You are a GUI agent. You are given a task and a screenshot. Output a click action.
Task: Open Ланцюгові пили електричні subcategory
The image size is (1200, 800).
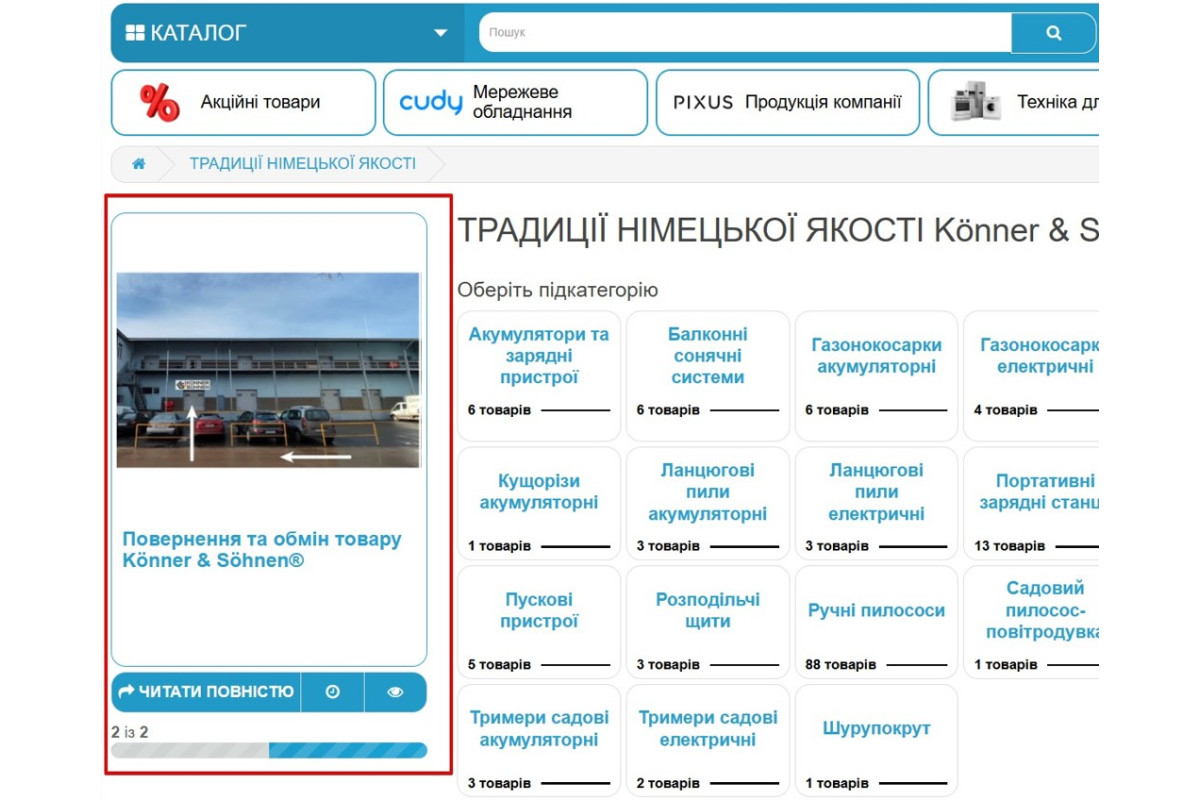click(877, 492)
